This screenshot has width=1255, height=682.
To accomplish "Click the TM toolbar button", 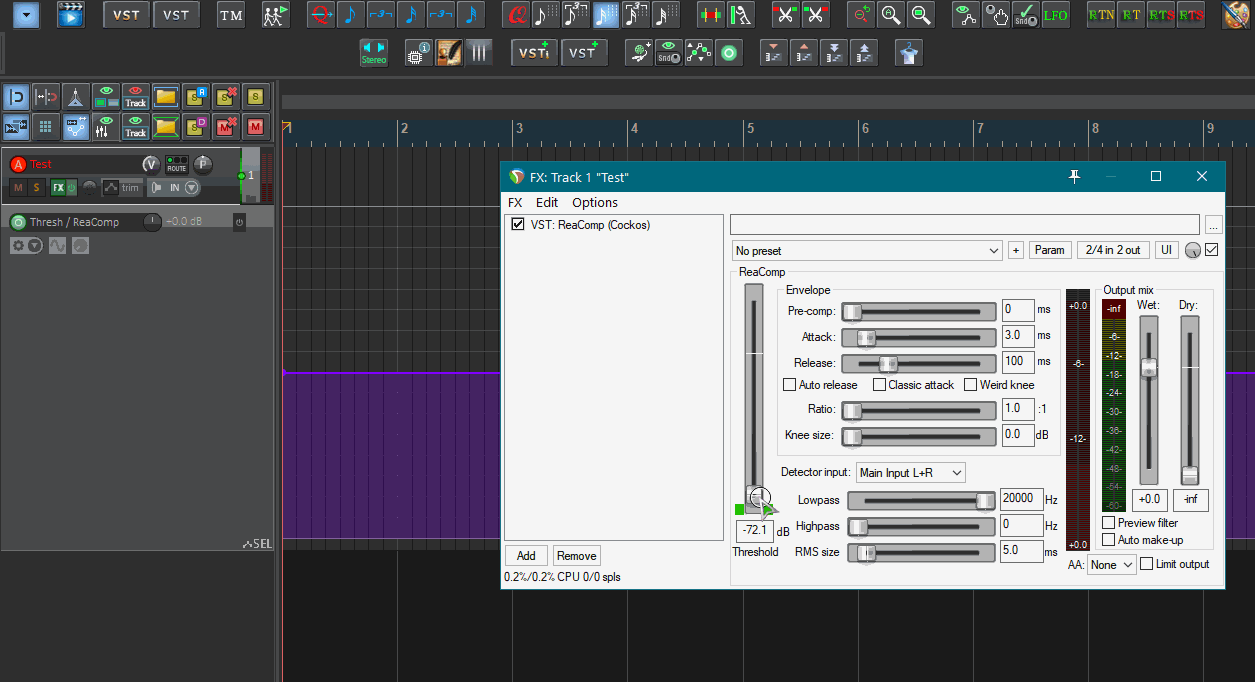I will point(231,15).
